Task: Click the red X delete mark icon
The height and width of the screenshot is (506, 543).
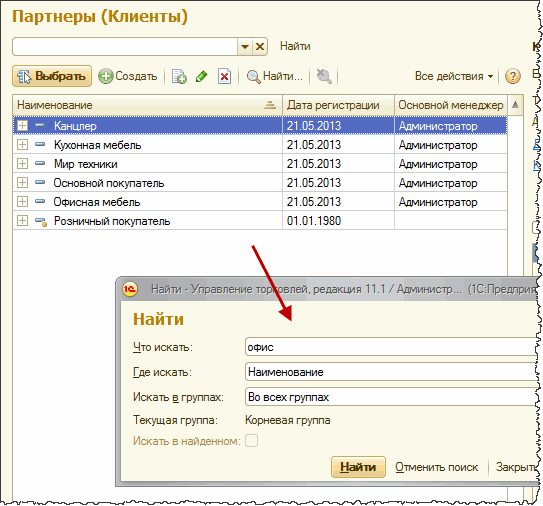Action: point(224,76)
